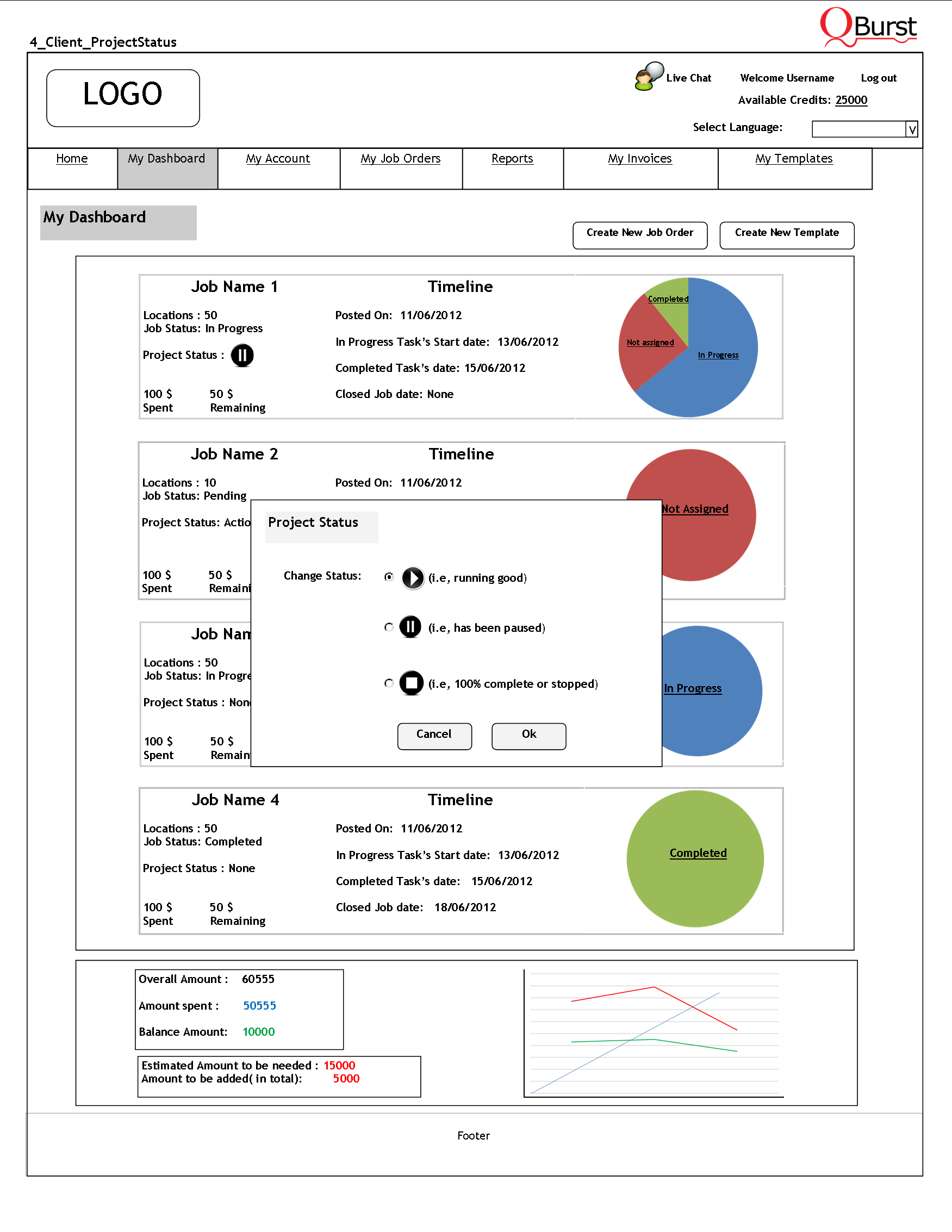952x1232 pixels.
Task: Select the '100% complete or stopped' radio button
Action: tap(389, 683)
